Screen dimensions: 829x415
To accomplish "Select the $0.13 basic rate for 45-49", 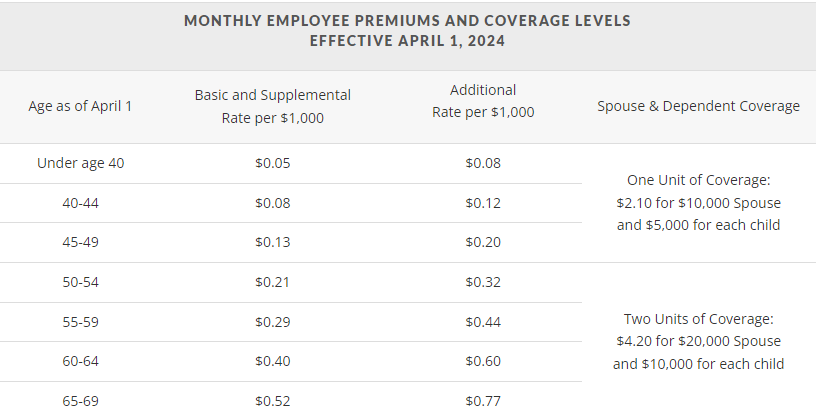I will tap(273, 243).
